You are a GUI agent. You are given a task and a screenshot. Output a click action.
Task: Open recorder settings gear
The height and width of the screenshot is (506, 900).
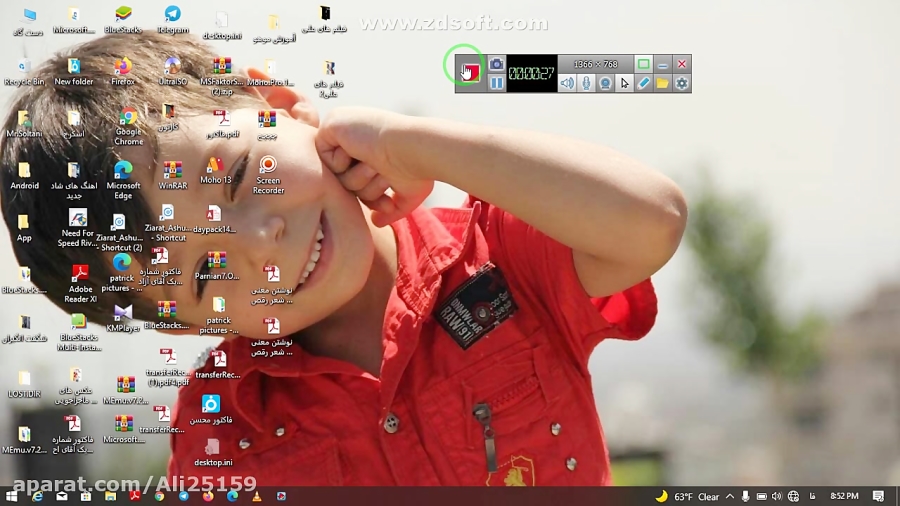click(681, 83)
